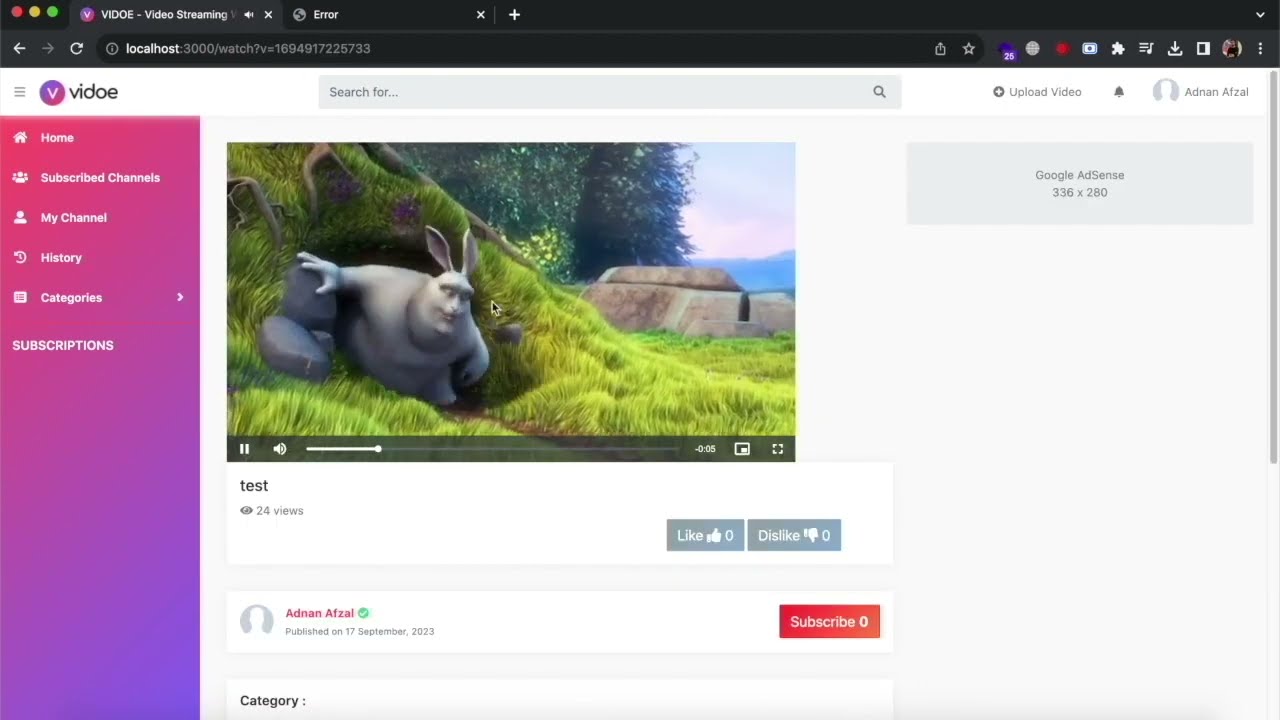Viewport: 1280px width, 720px height.
Task: Click Upload Video in header
Action: click(1037, 92)
